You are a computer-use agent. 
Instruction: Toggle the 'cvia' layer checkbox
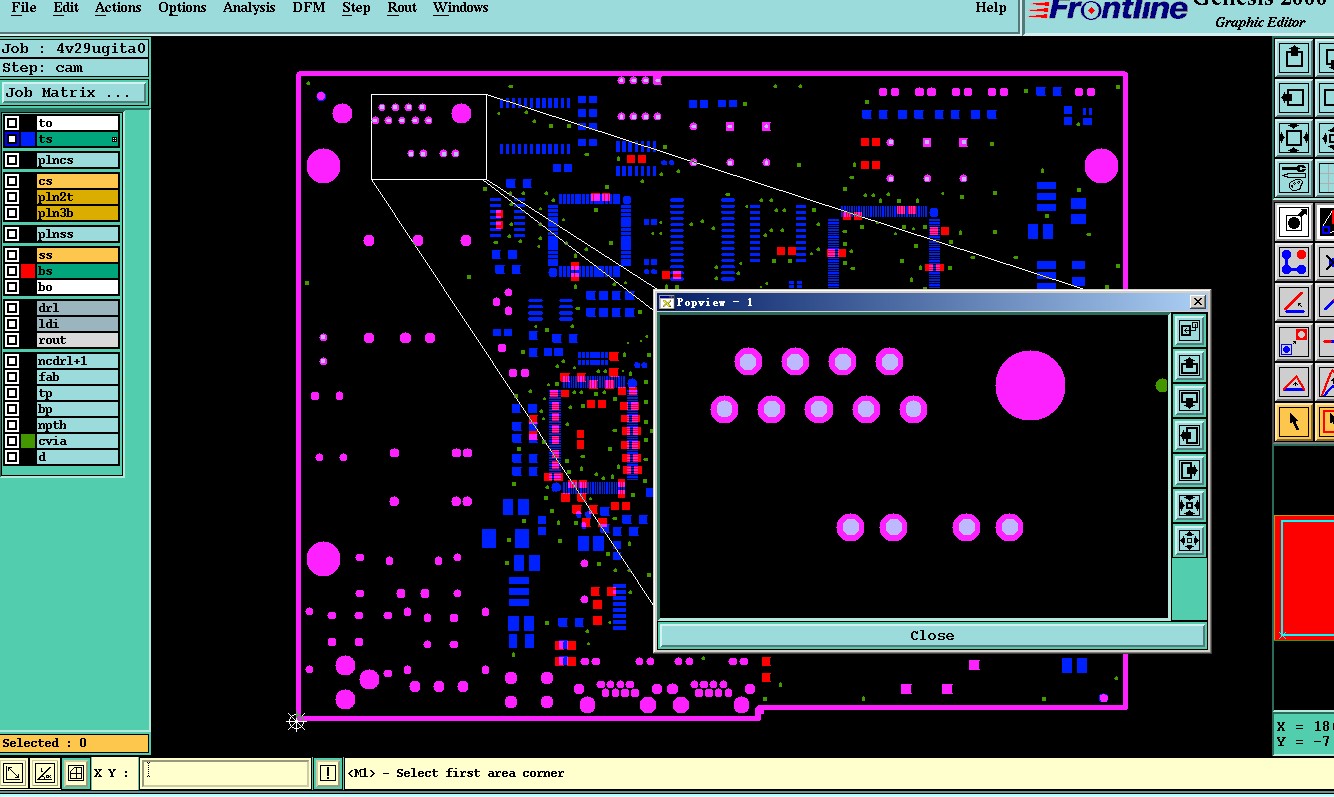click(12, 441)
